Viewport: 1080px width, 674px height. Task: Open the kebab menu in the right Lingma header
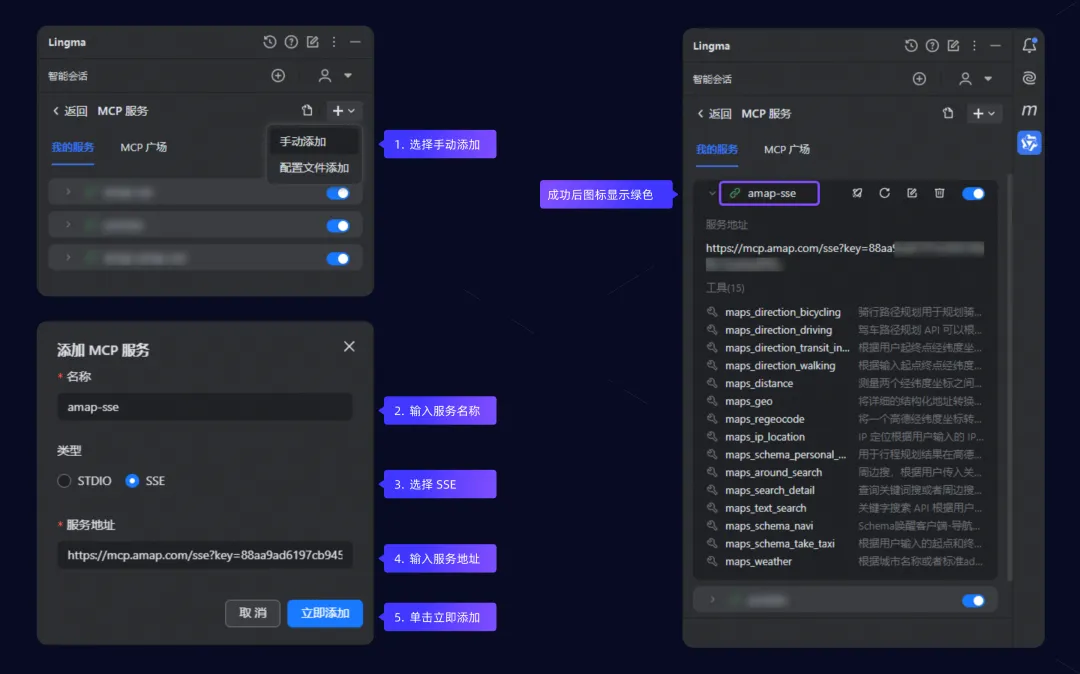coord(974,45)
